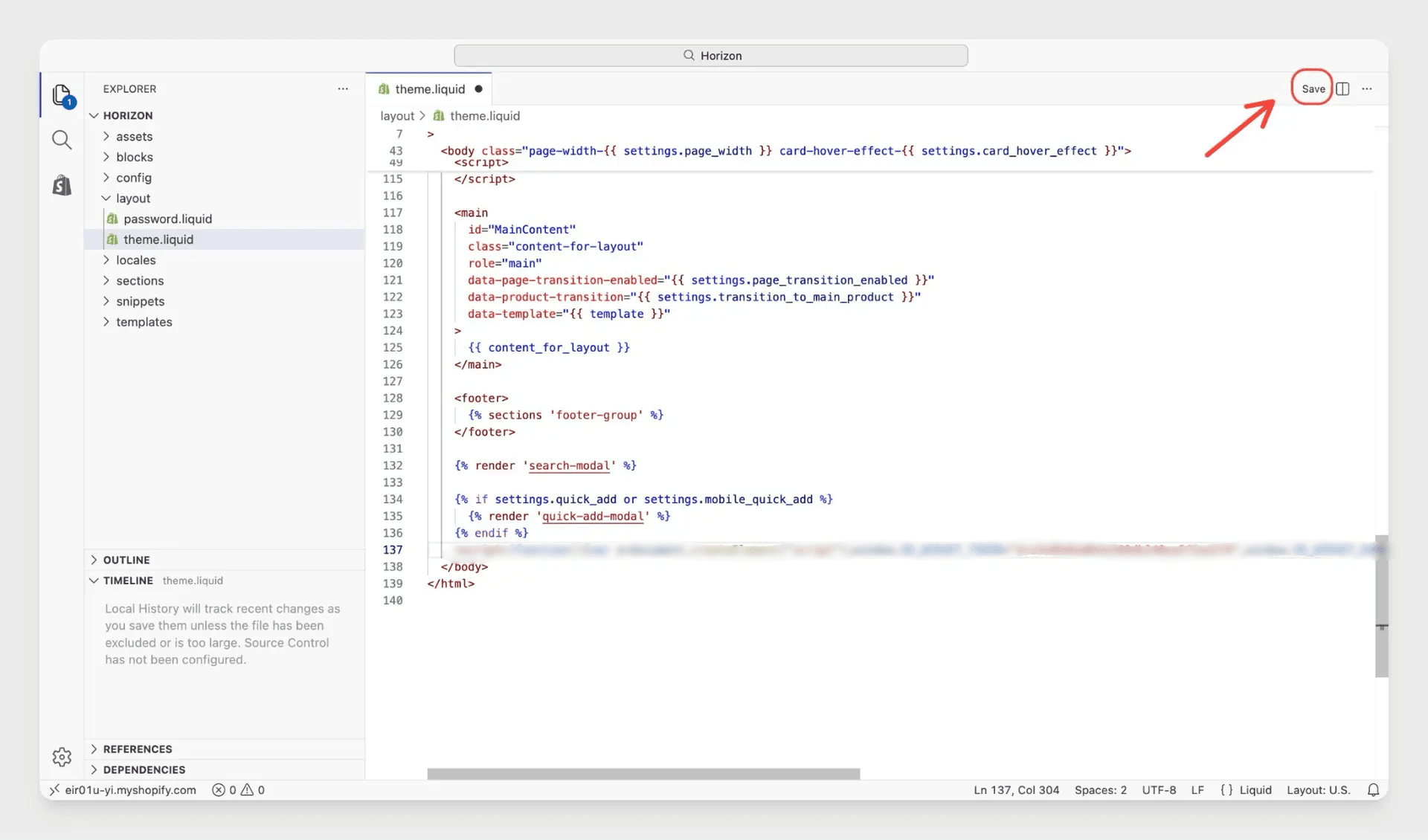Expand the assets folder
The height and width of the screenshot is (840, 1428).
tap(134, 137)
